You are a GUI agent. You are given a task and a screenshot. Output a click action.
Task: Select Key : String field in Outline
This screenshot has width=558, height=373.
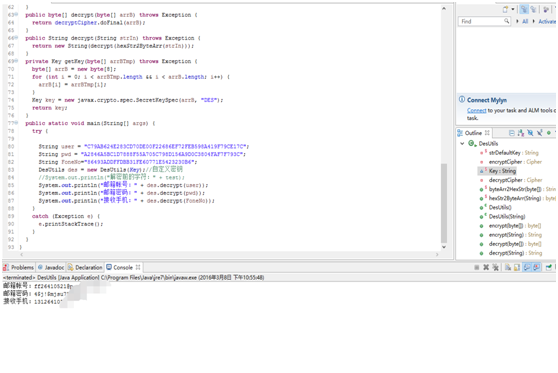coord(497,171)
